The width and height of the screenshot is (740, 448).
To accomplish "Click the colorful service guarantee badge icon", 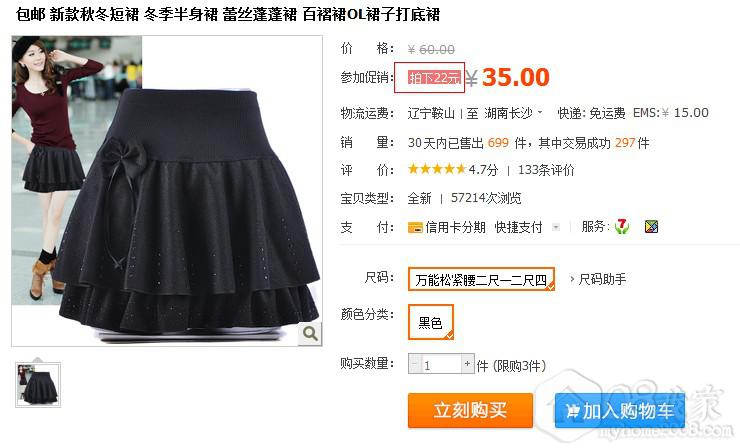I will (651, 227).
